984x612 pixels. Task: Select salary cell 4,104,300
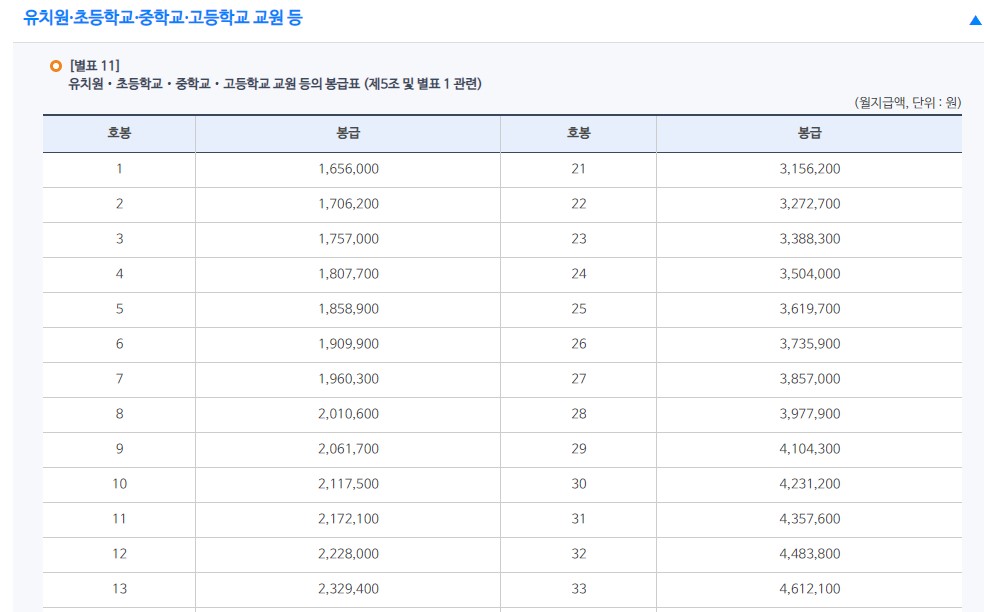[810, 449]
